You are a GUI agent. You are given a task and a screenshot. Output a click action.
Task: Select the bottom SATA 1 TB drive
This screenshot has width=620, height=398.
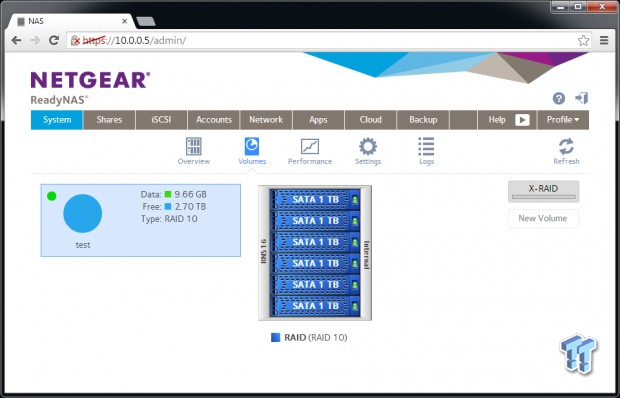315,306
